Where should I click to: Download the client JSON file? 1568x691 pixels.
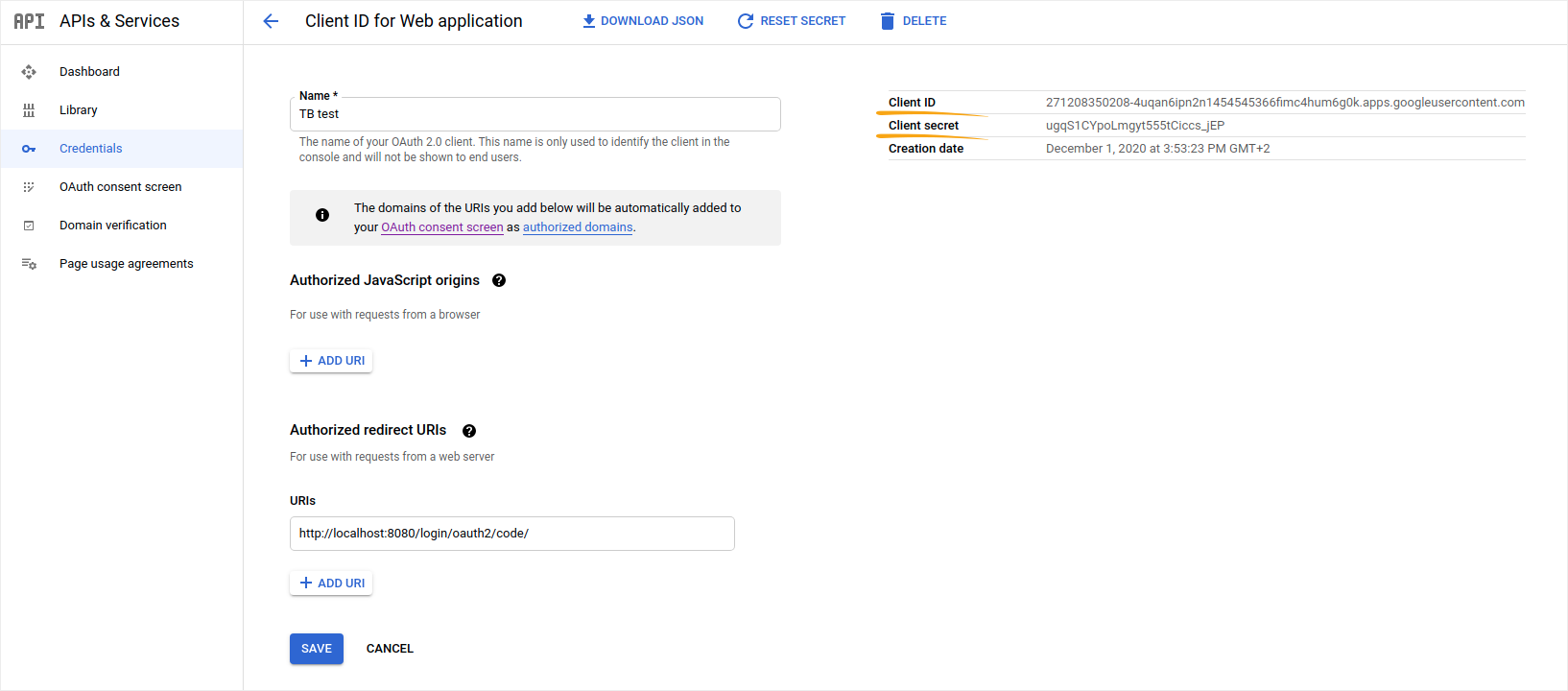pos(643,21)
